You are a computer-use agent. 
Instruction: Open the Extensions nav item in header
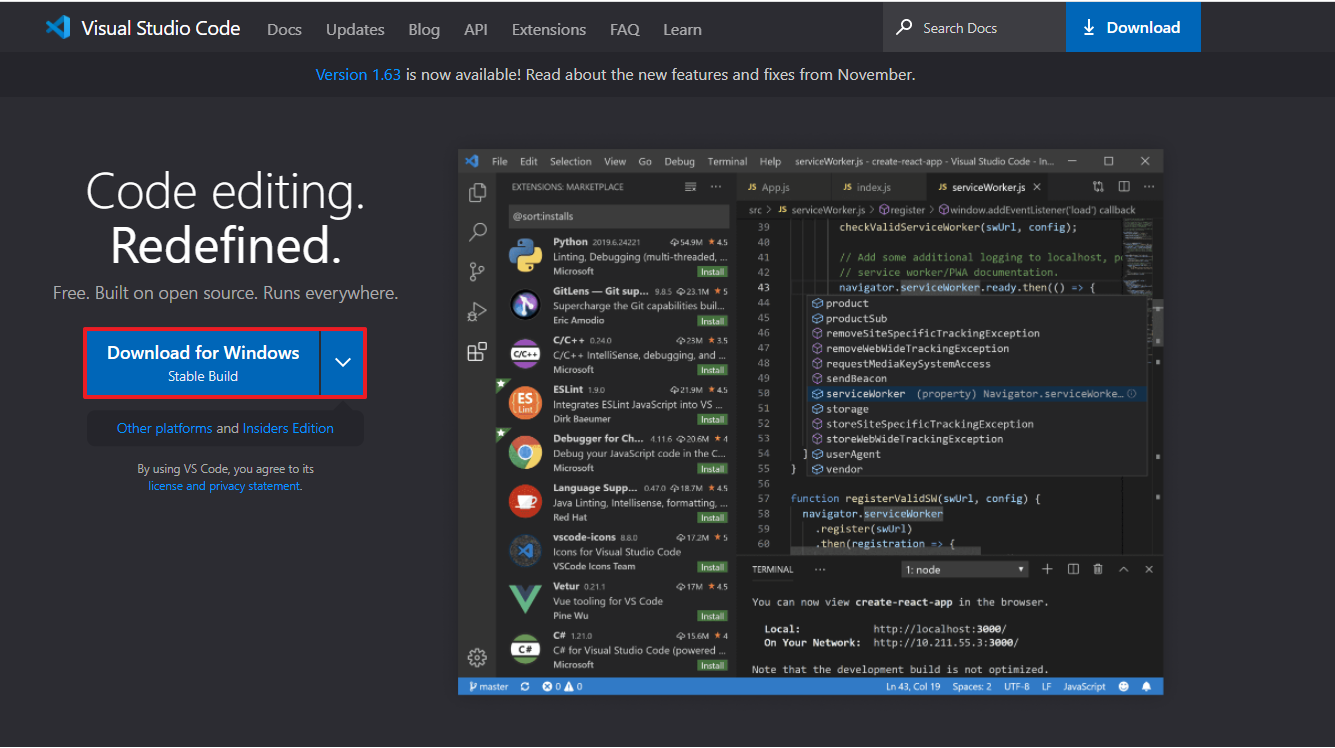(x=549, y=29)
